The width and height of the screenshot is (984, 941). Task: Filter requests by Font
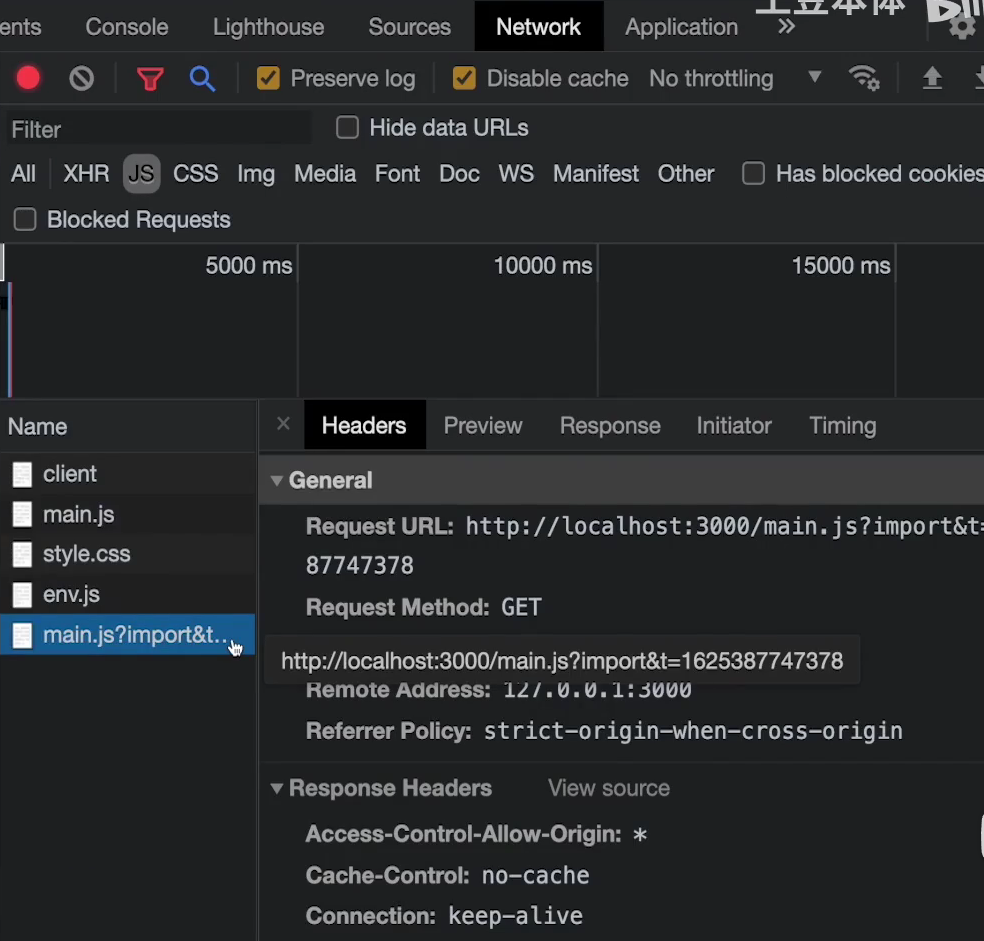[x=397, y=173]
